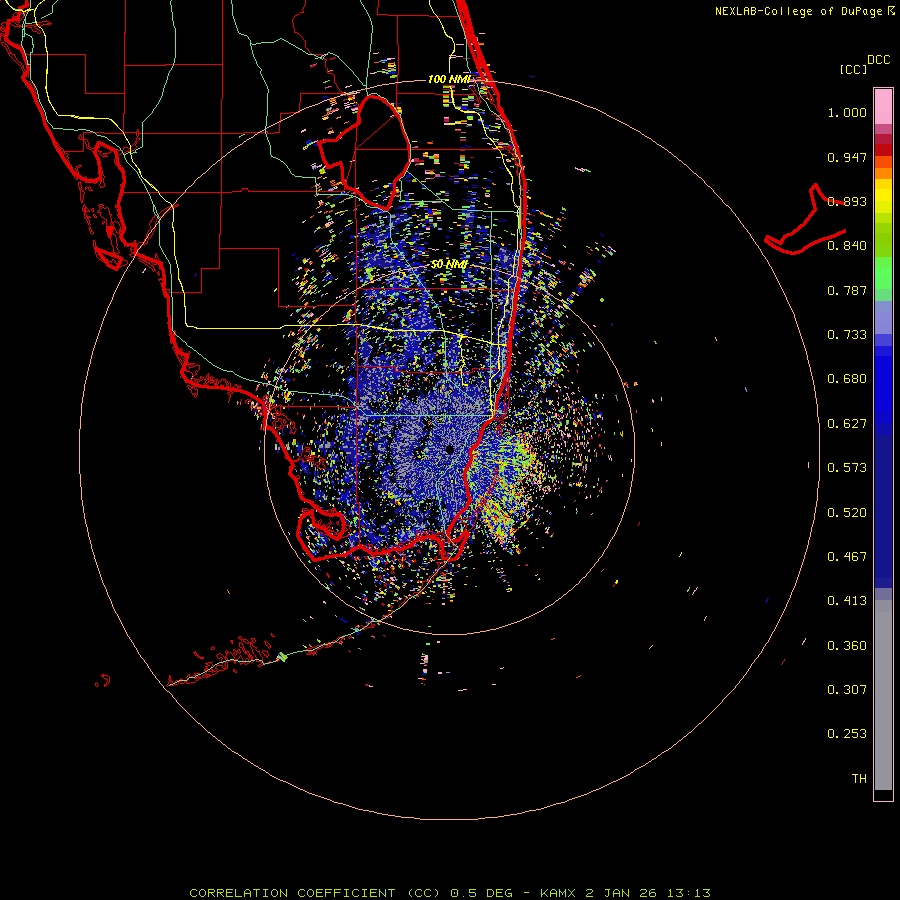Screen dimensions: 900x900
Task: Click the 0.787 scale value
Action: (x=847, y=290)
